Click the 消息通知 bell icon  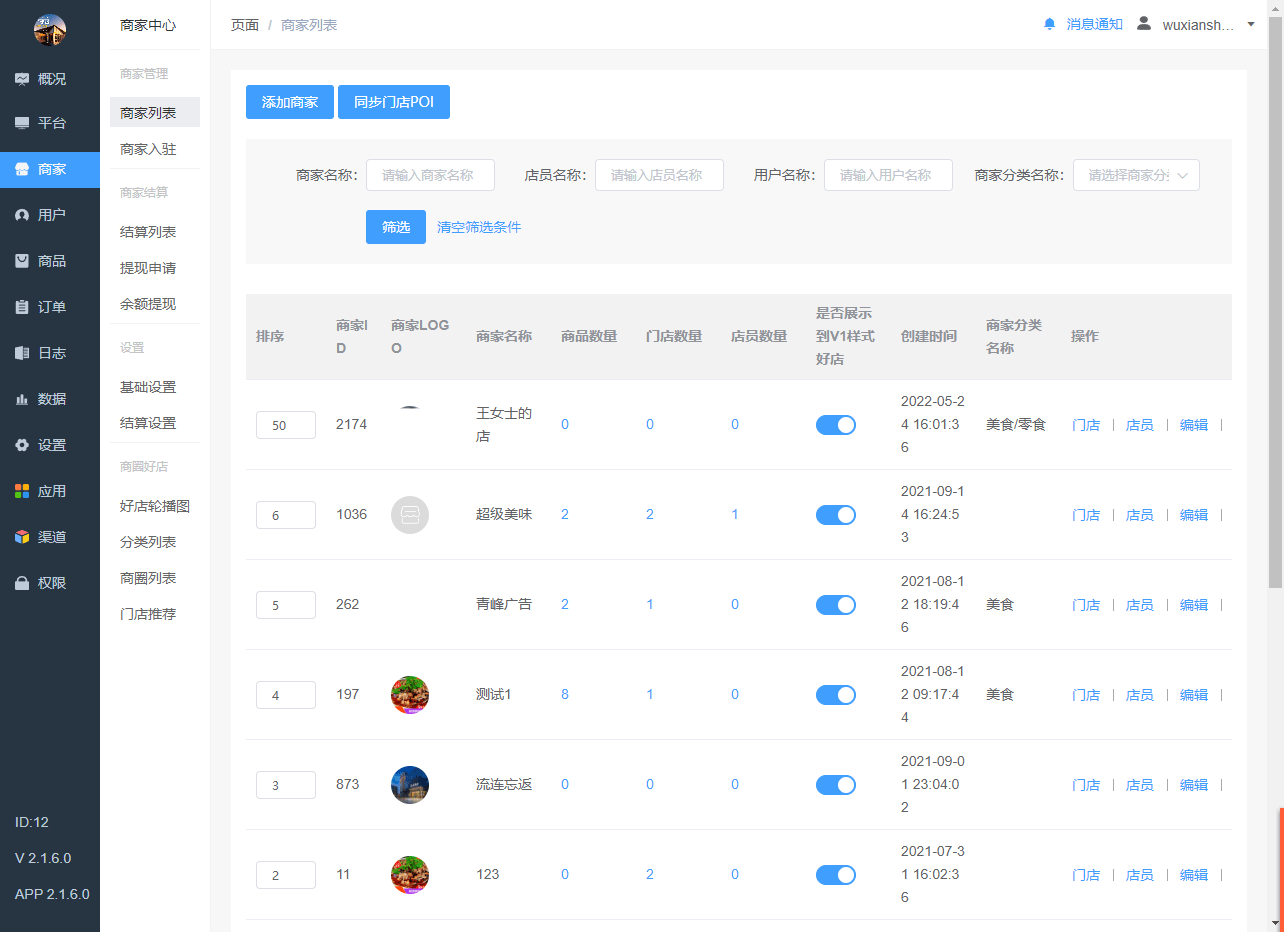1049,24
